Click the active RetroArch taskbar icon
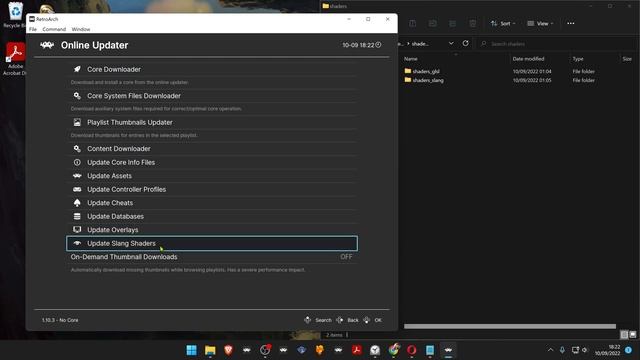The height and width of the screenshot is (360, 640). coord(448,350)
